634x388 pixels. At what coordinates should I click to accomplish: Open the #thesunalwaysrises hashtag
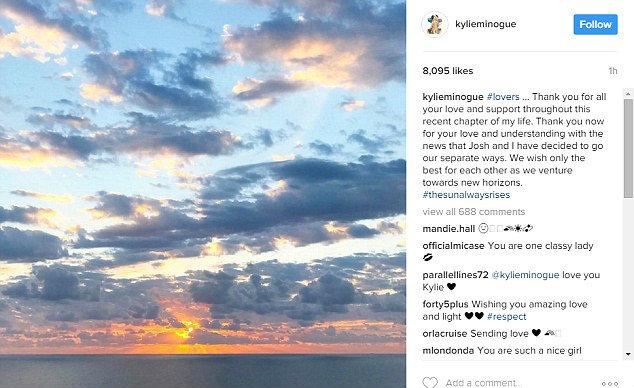466,195
